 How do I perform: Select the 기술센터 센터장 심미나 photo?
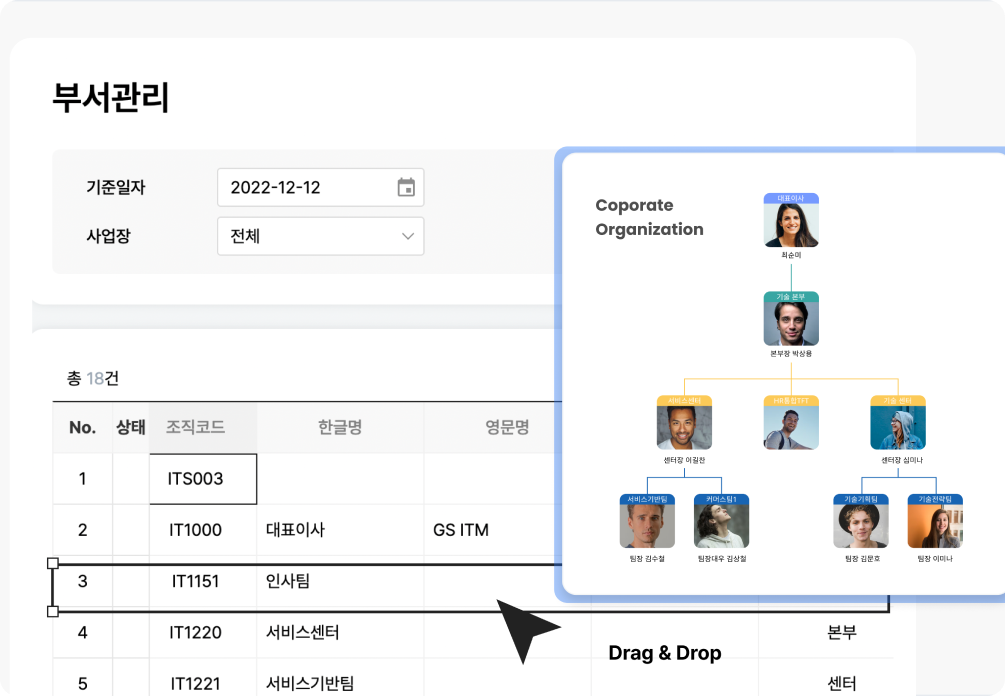click(x=897, y=427)
